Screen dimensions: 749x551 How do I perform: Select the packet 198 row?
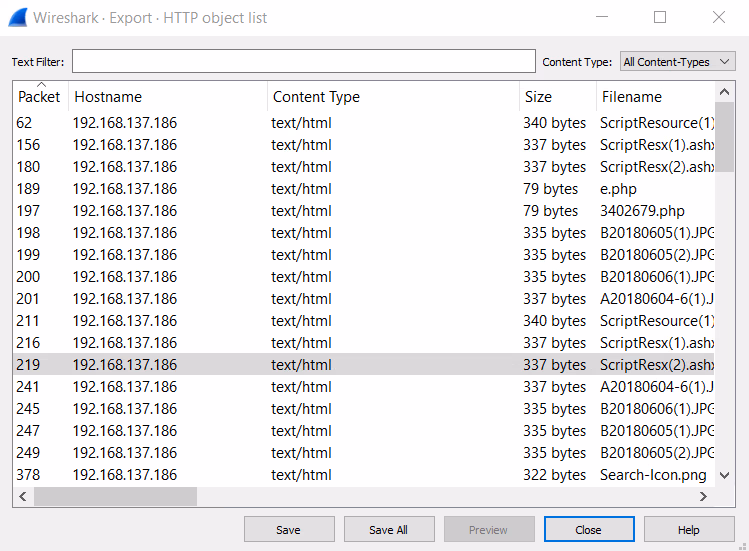pyautogui.click(x=364, y=233)
